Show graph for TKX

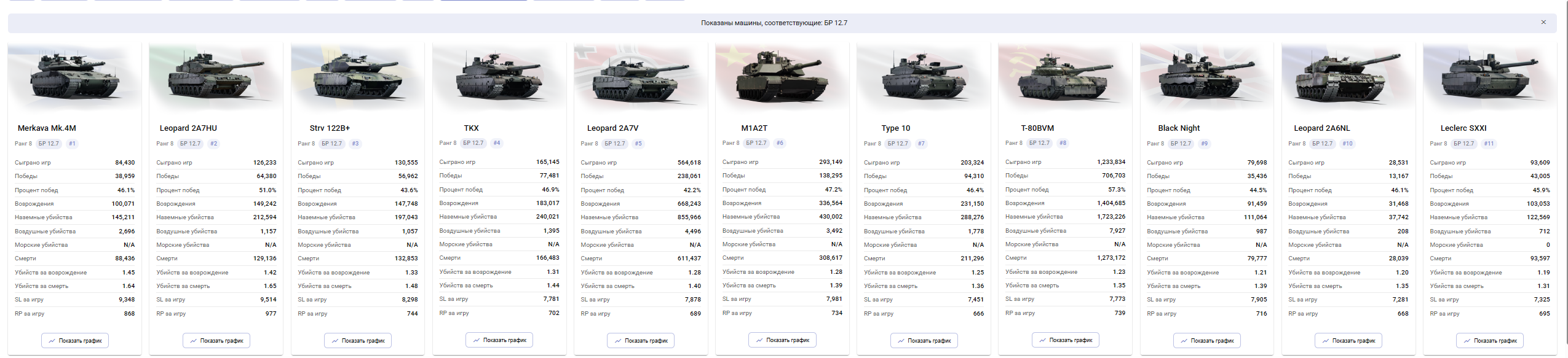(499, 340)
